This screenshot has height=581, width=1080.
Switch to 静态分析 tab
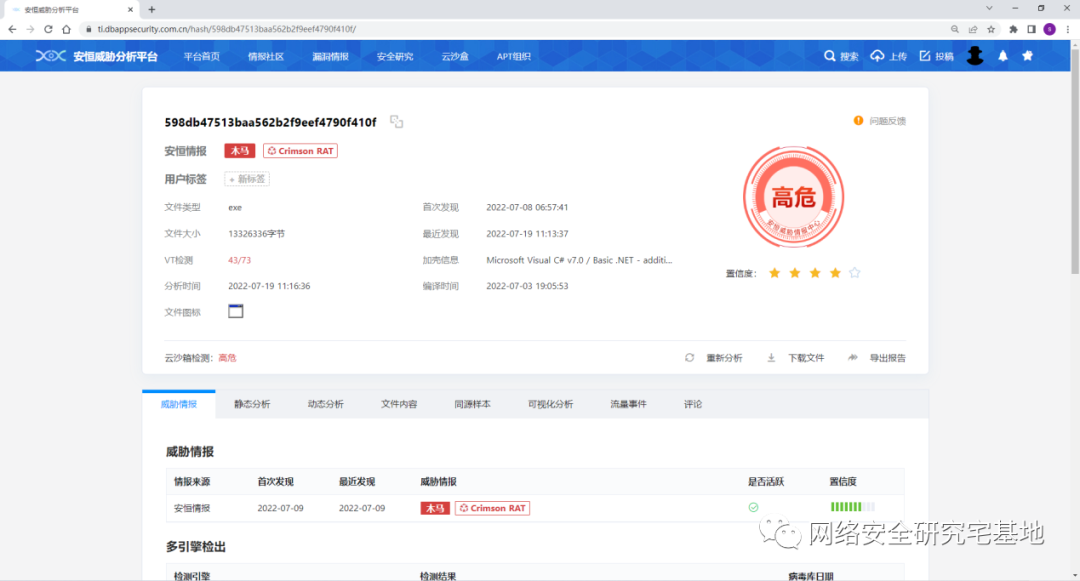[252, 404]
